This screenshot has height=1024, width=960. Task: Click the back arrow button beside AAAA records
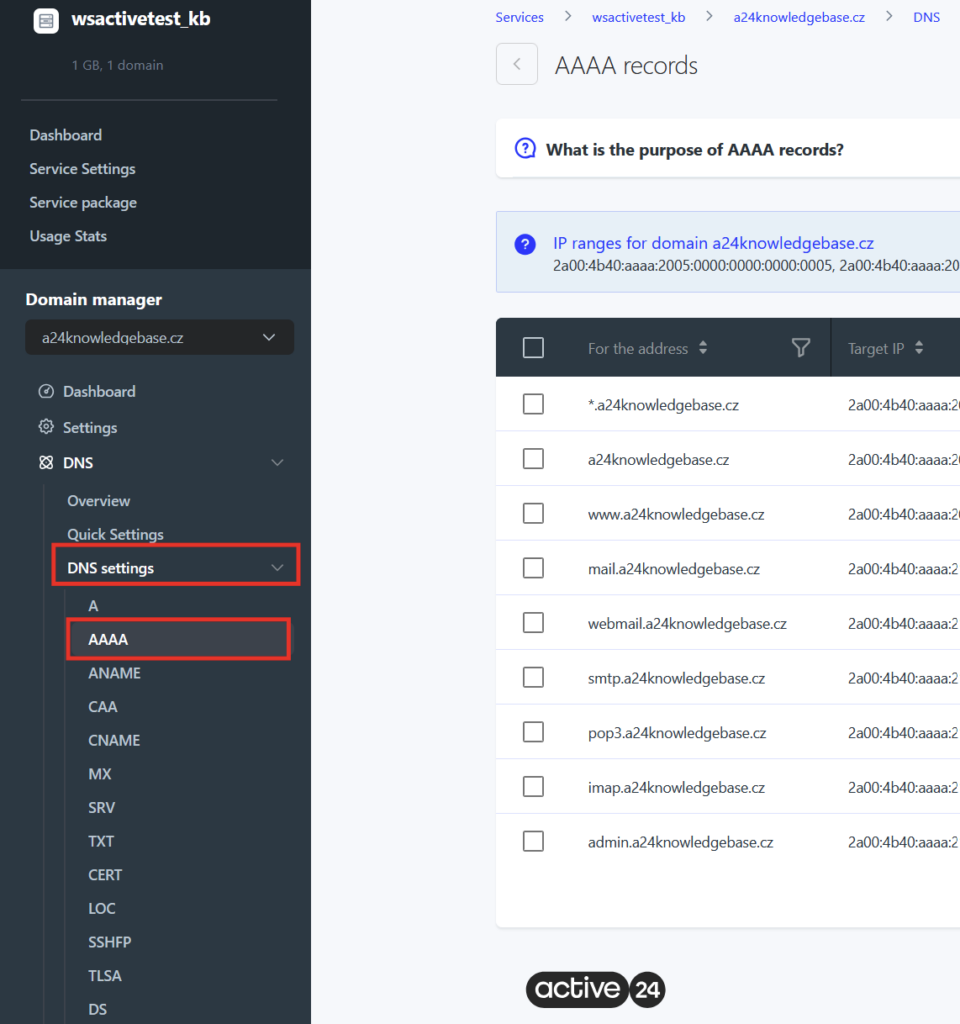coord(517,64)
